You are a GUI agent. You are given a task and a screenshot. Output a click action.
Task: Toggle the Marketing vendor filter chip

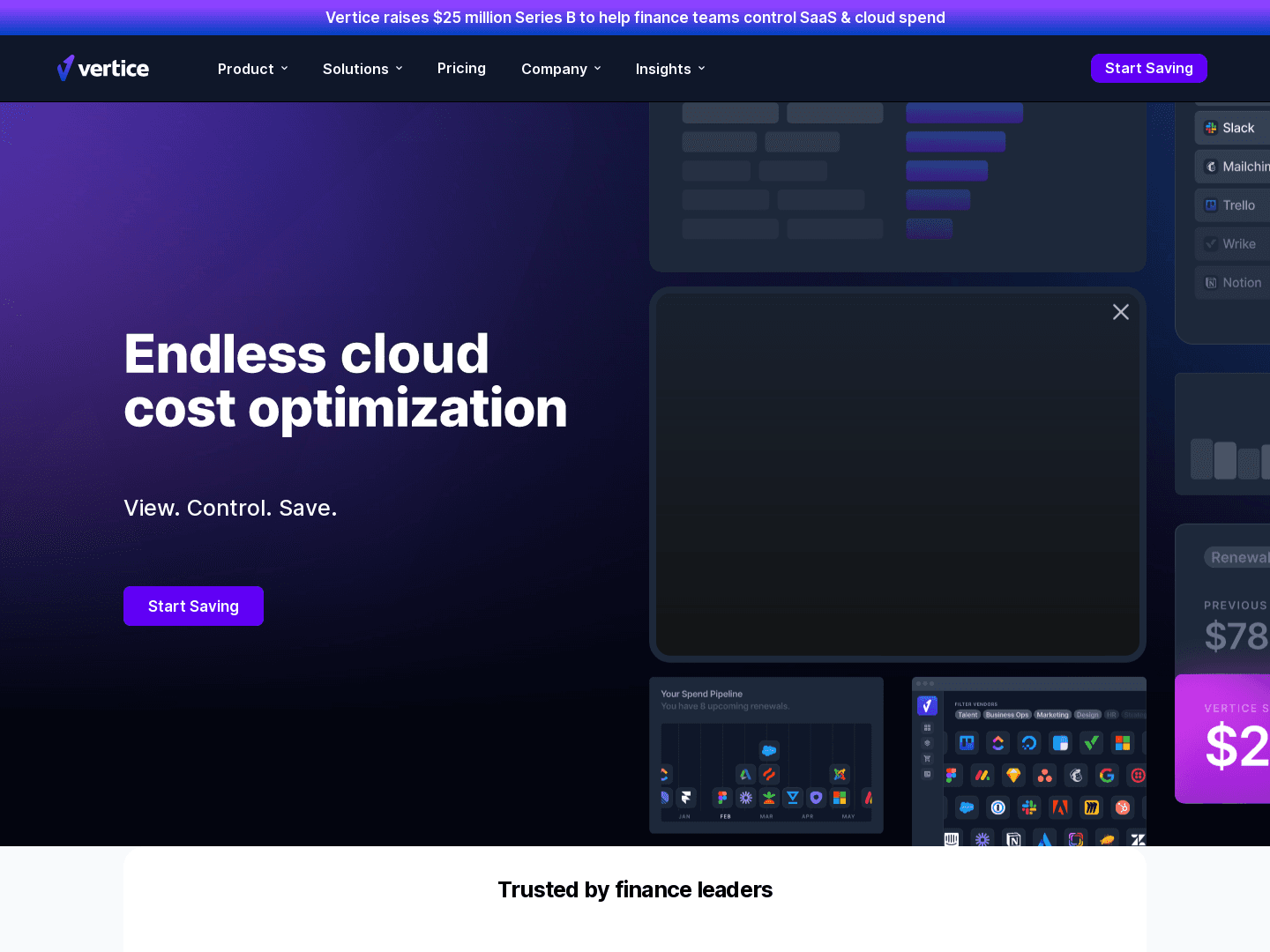coord(1052,715)
